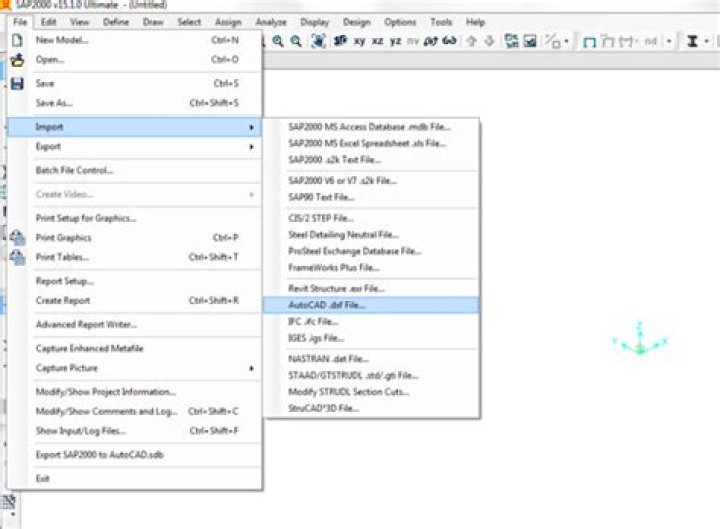Open the I-section frame properties dropdown arrow
This screenshot has width=720, height=529.
coord(706,41)
